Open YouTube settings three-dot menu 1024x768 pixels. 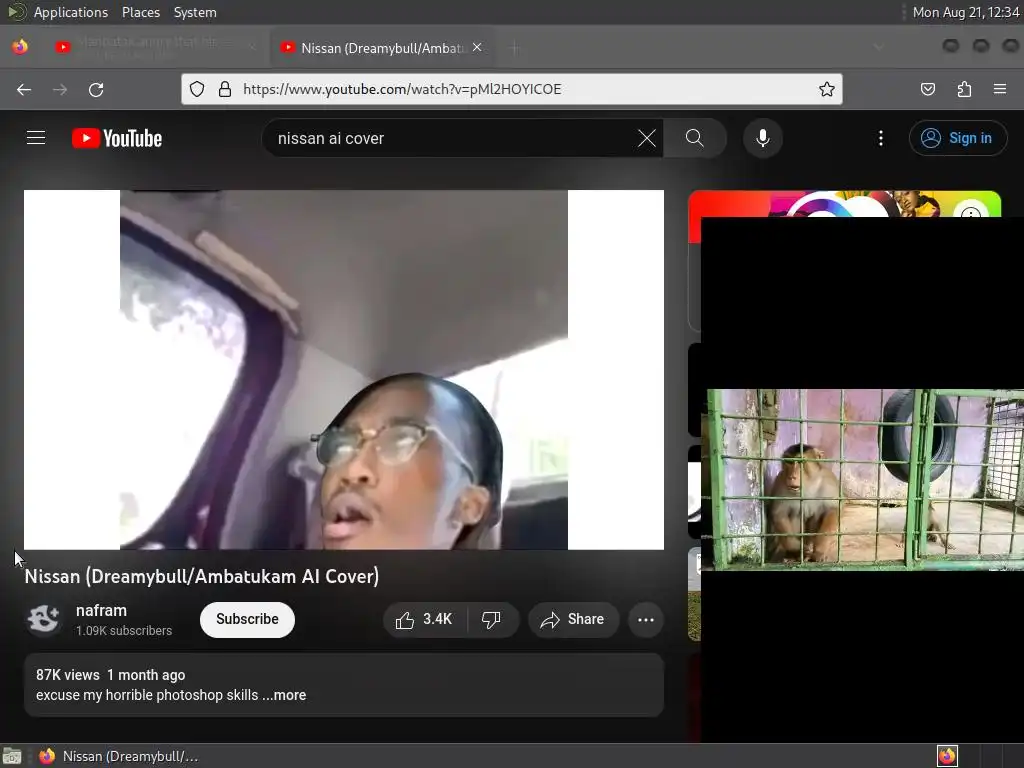coord(881,138)
